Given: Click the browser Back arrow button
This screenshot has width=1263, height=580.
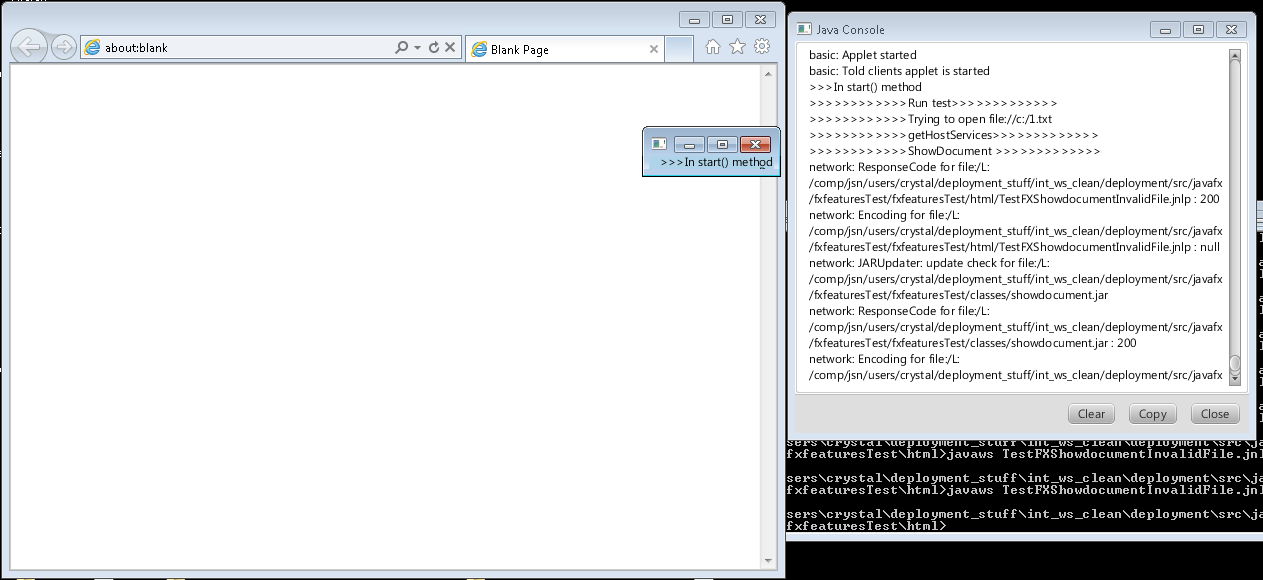Looking at the screenshot, I should (29, 47).
